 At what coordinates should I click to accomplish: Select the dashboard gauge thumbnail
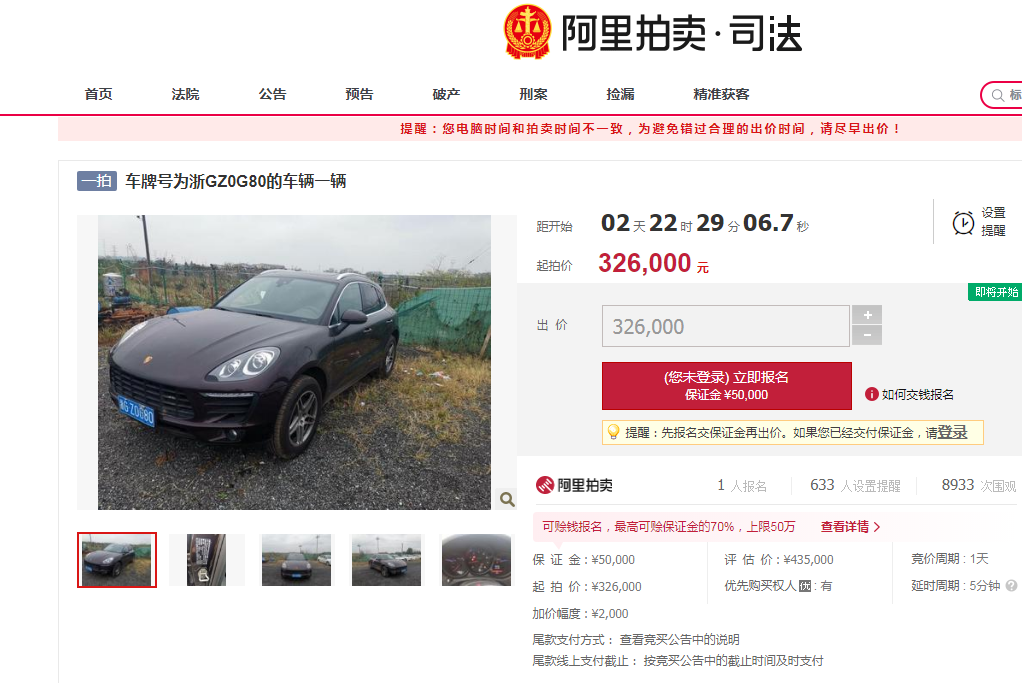[x=476, y=560]
